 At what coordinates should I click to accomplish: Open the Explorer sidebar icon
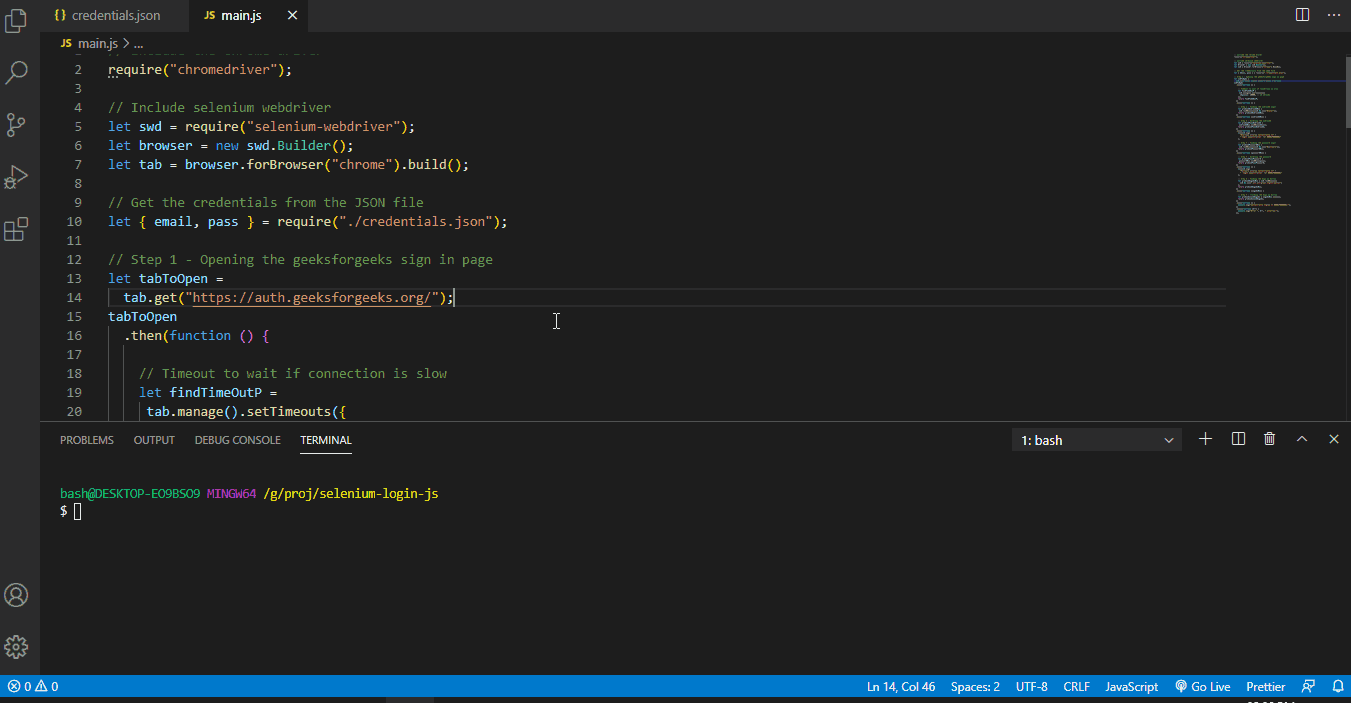16,20
